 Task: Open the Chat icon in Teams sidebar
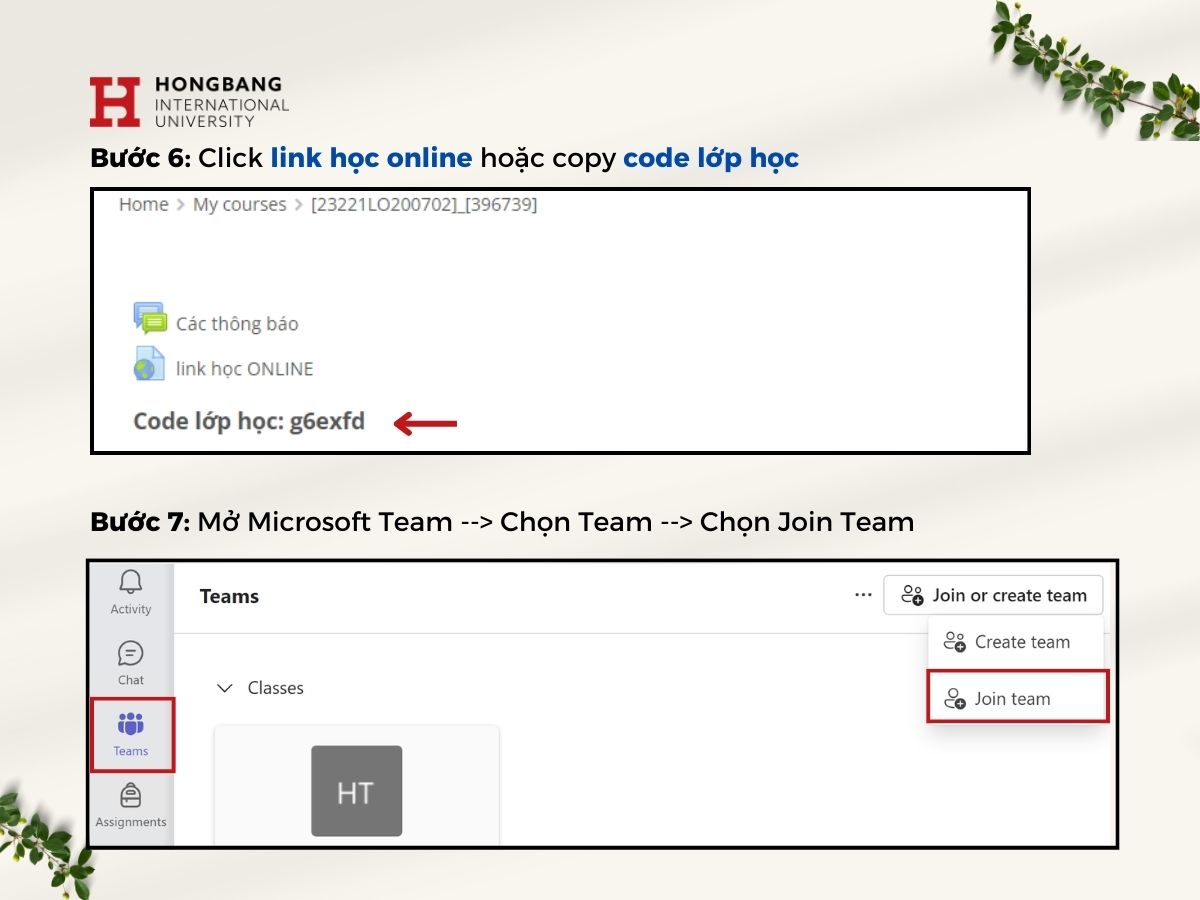click(x=130, y=654)
